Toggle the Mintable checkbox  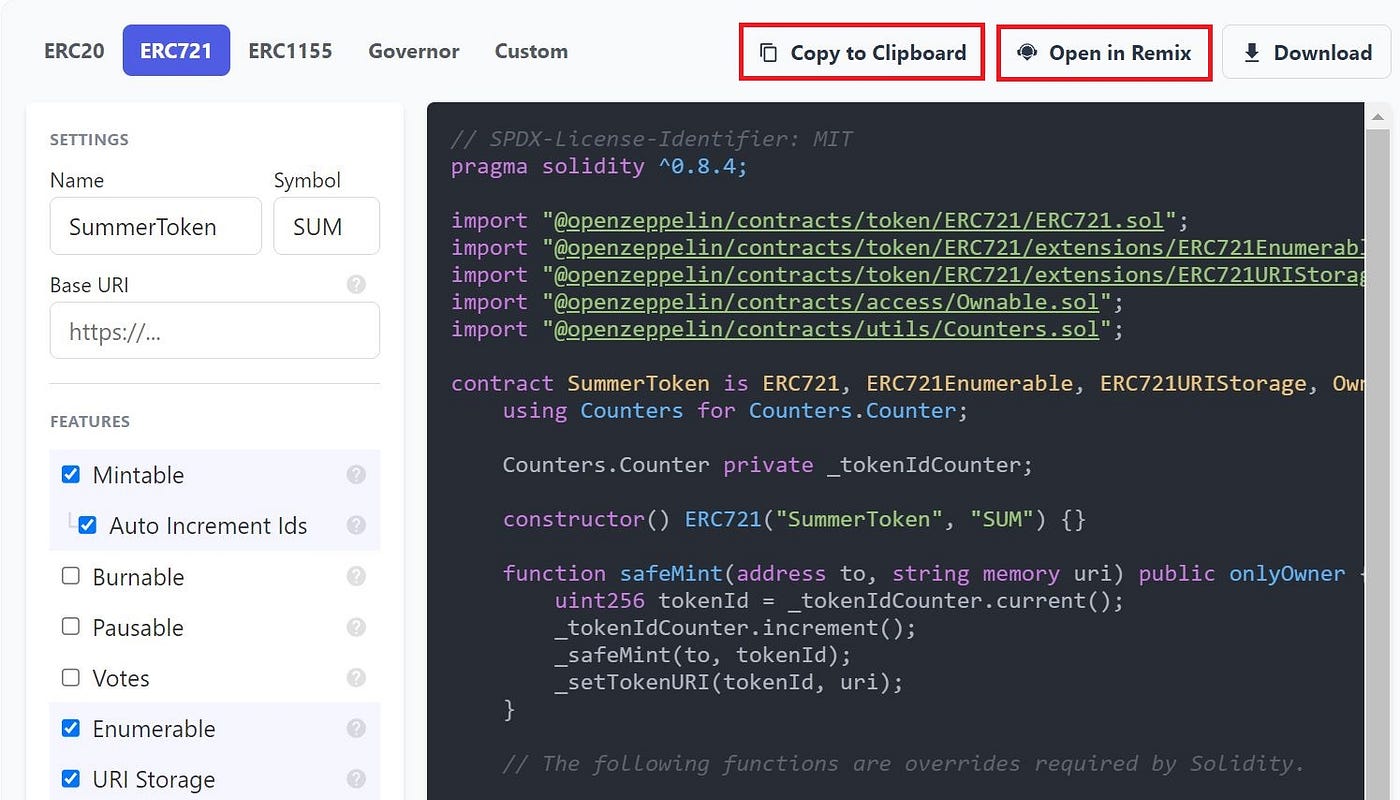pyautogui.click(x=71, y=474)
